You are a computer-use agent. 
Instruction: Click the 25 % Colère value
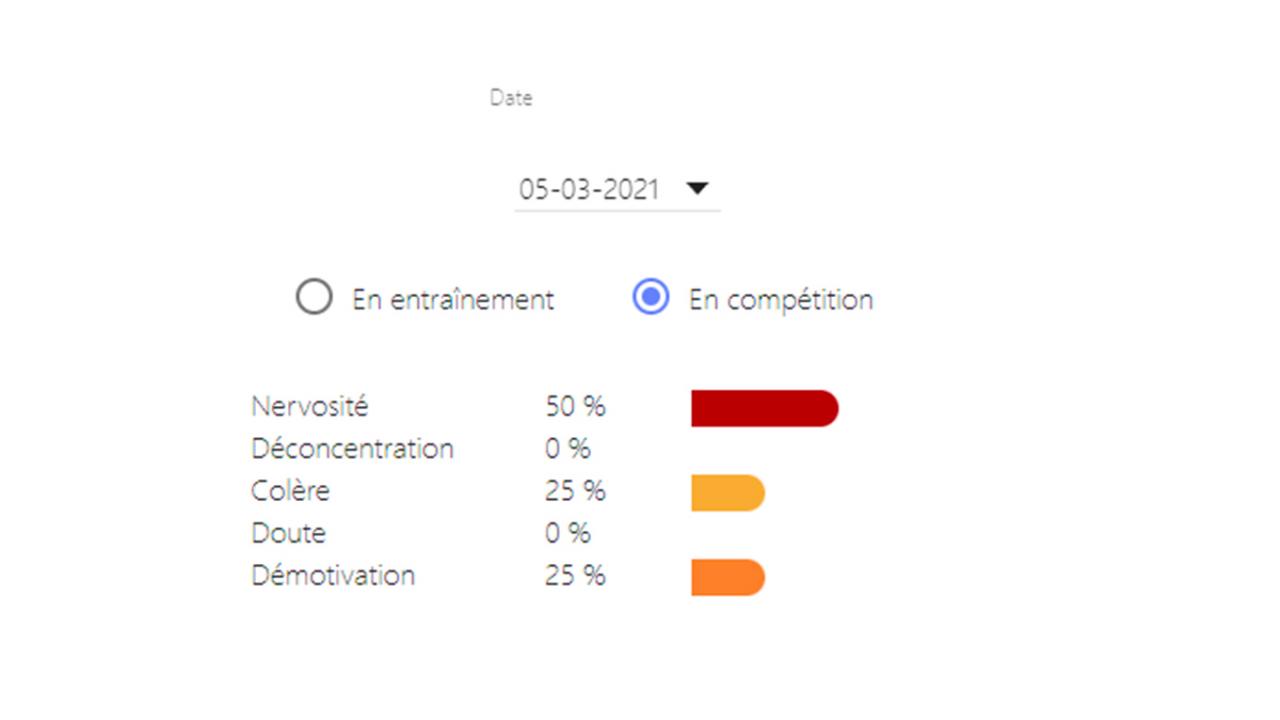pos(575,491)
